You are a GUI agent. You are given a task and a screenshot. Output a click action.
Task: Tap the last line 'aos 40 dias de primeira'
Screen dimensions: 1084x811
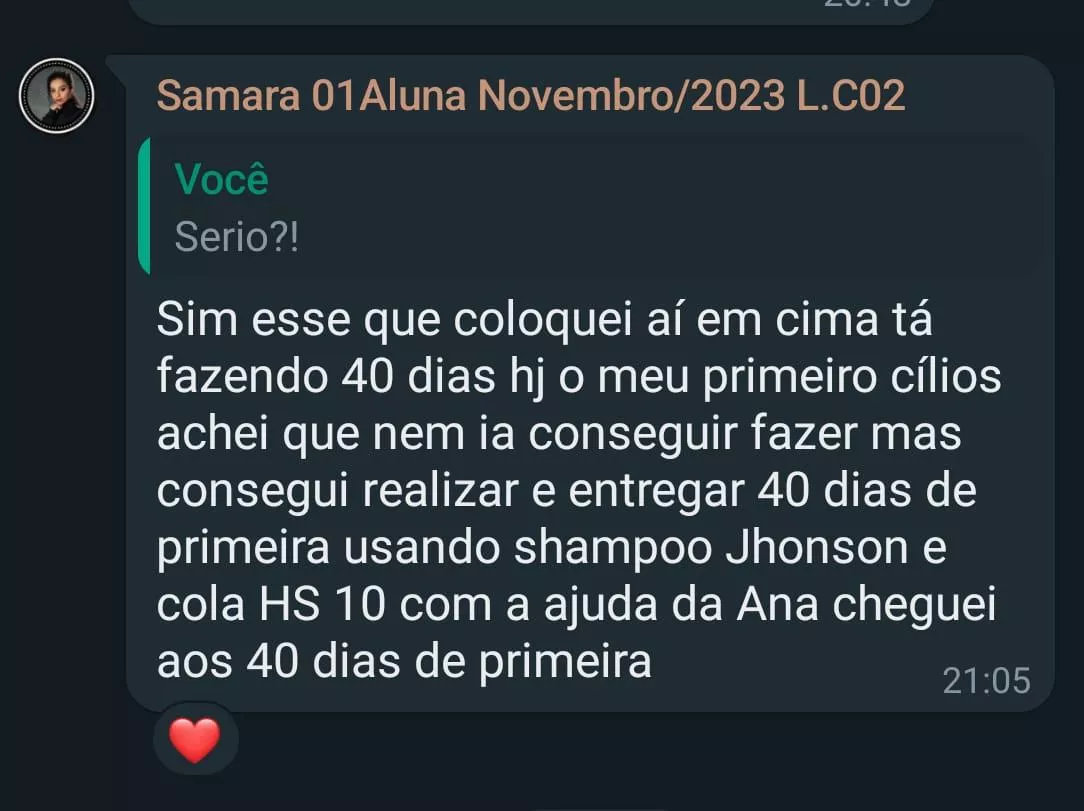(404, 662)
